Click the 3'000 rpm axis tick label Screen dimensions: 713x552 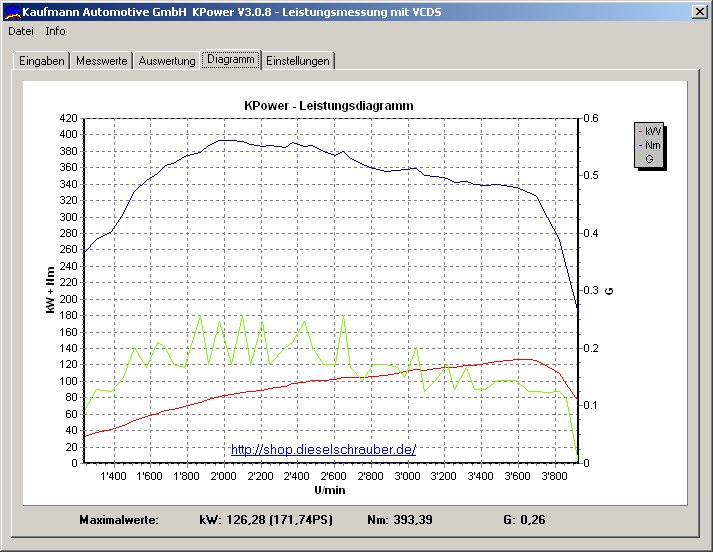tap(407, 476)
